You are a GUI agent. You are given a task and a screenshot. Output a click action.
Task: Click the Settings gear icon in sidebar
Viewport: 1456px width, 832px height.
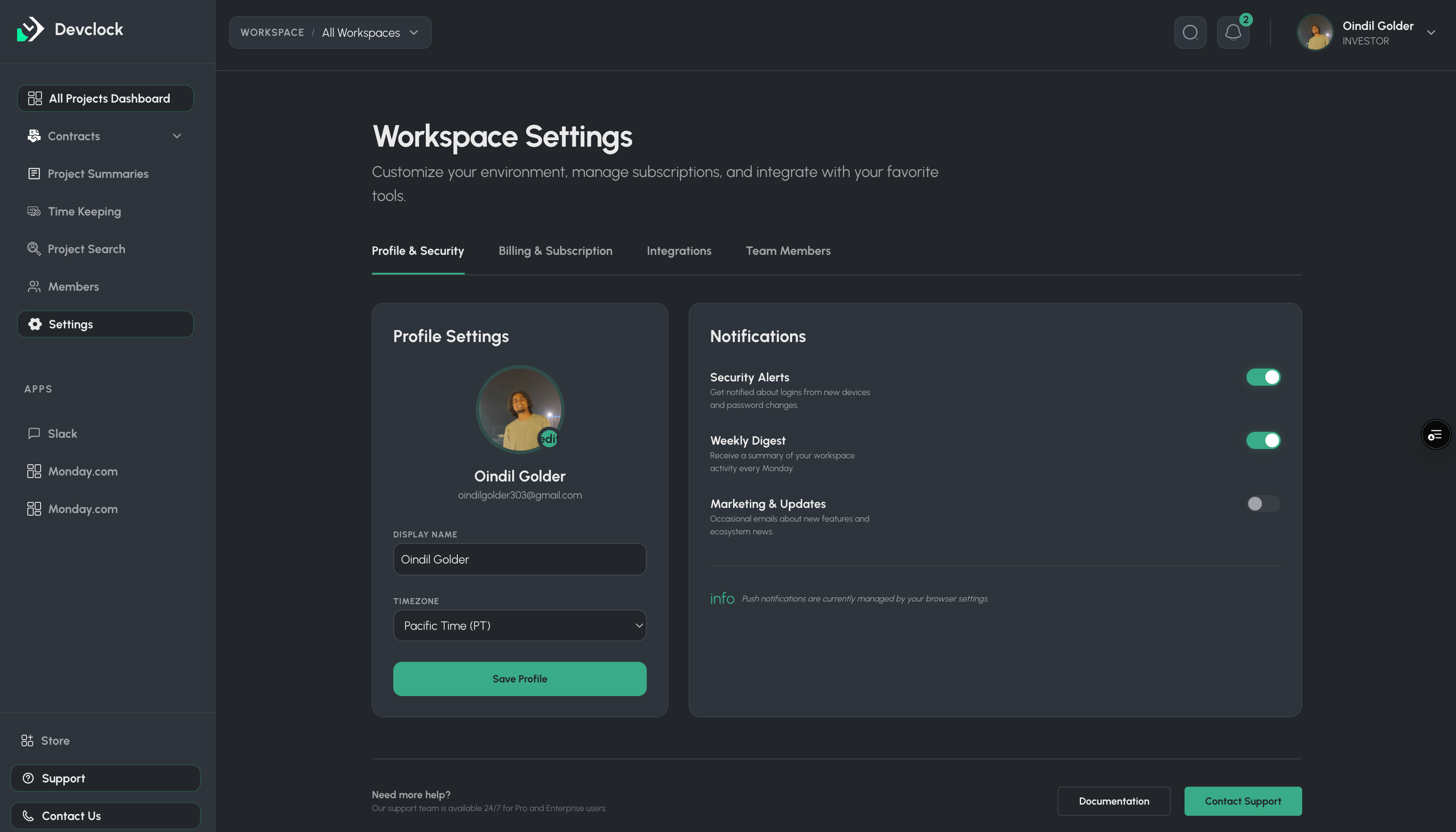coord(35,324)
